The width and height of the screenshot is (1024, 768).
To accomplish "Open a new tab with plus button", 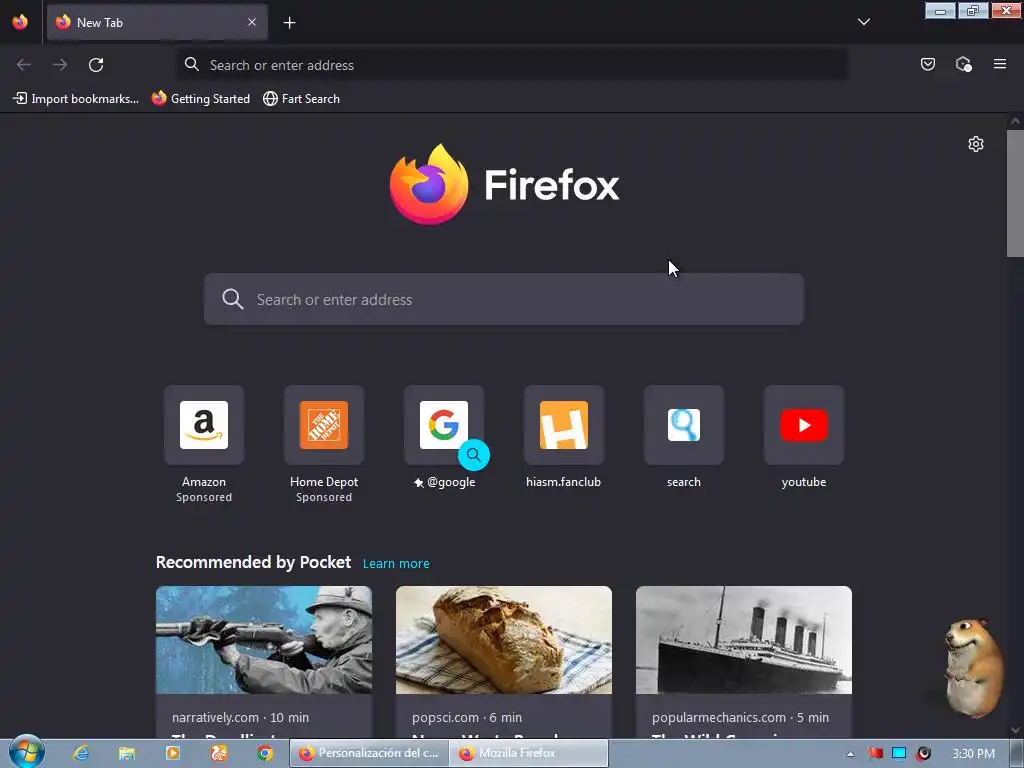I will pos(289,23).
